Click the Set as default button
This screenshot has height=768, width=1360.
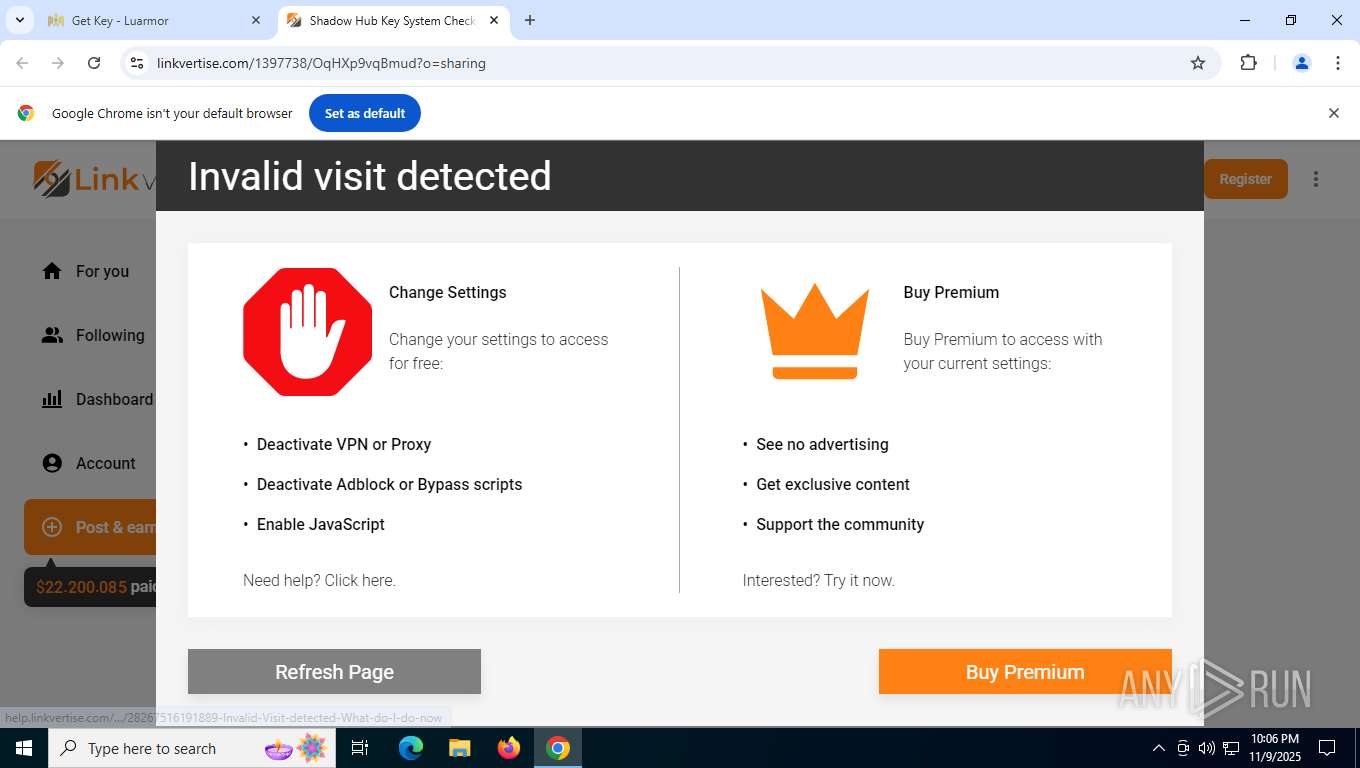(365, 113)
